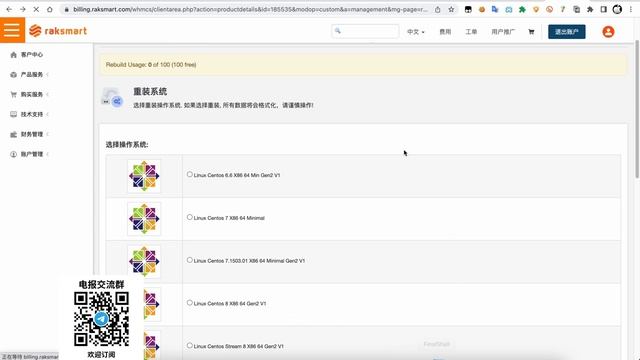Image resolution: width=640 pixels, height=360 pixels.
Task: Click the share icon in address bar
Action: tap(438, 9)
